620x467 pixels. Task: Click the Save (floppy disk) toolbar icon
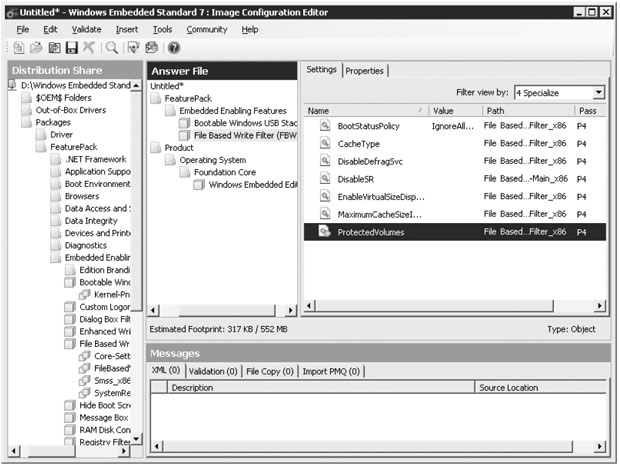point(72,48)
